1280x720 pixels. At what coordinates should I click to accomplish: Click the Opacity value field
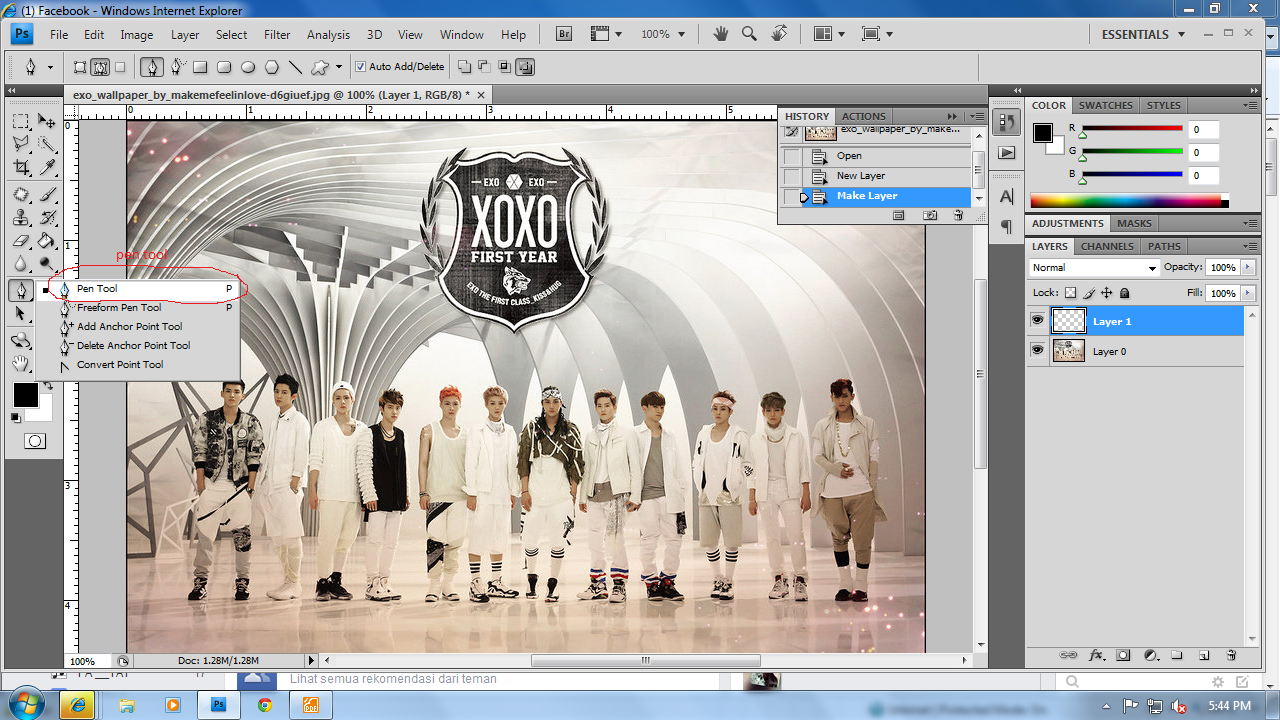1221,268
